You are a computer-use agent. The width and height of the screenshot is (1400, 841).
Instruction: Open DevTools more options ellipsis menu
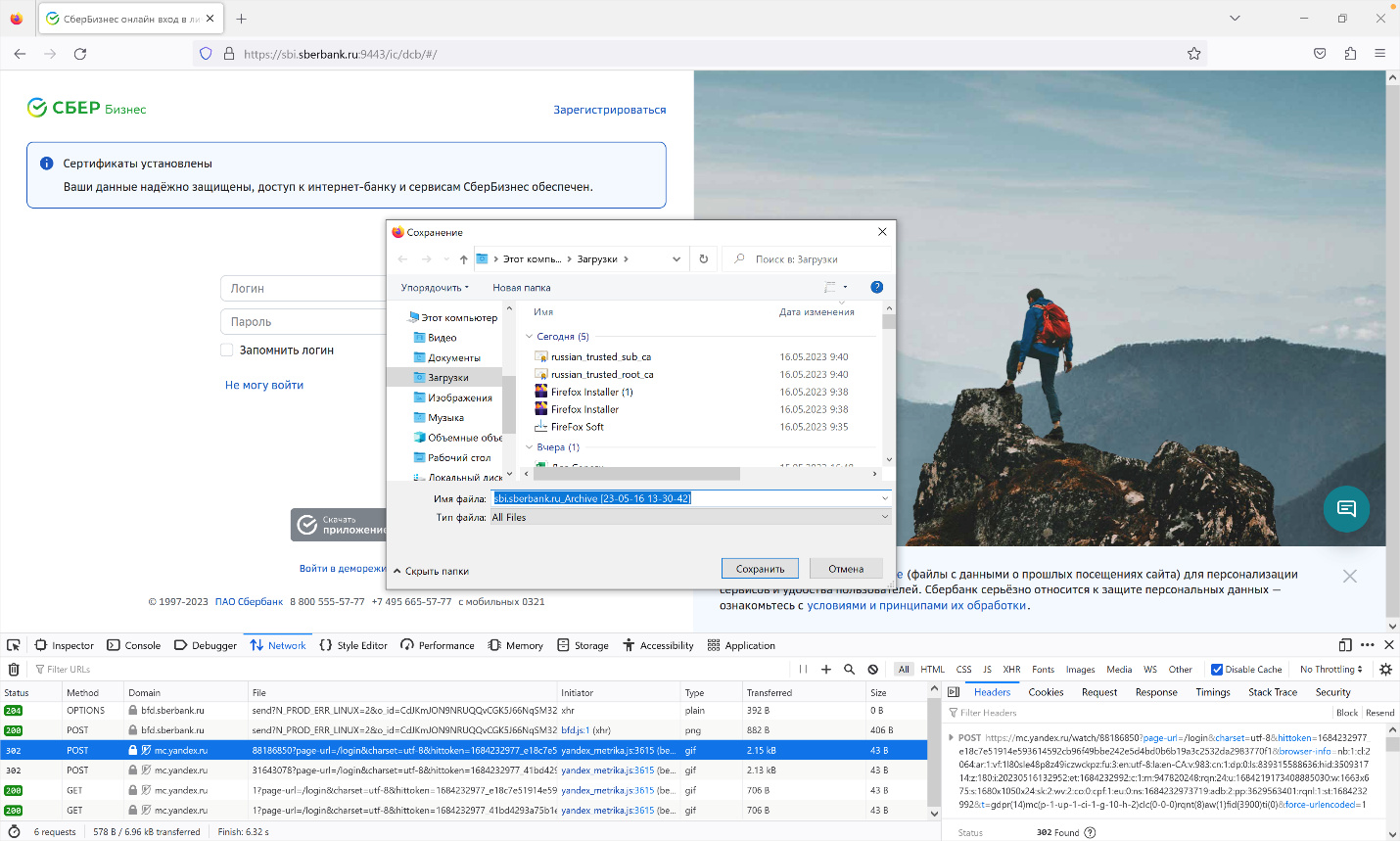point(1368,645)
